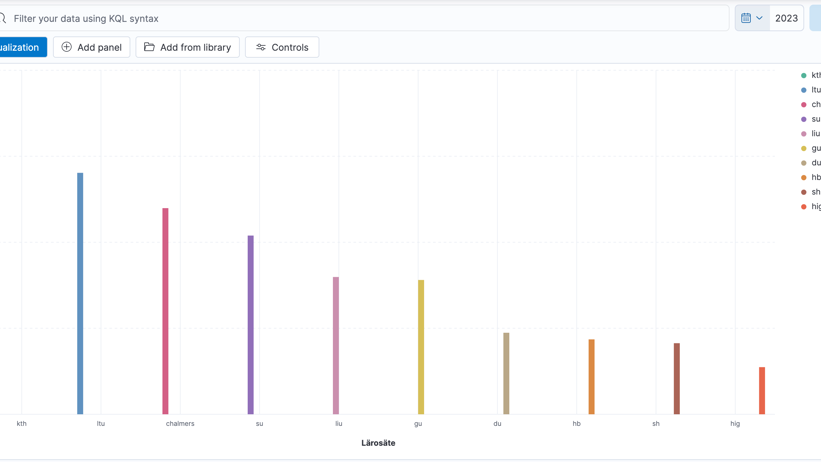Screen dimensions: 821x462
Task: Click the Add panel button
Action: 92,47
